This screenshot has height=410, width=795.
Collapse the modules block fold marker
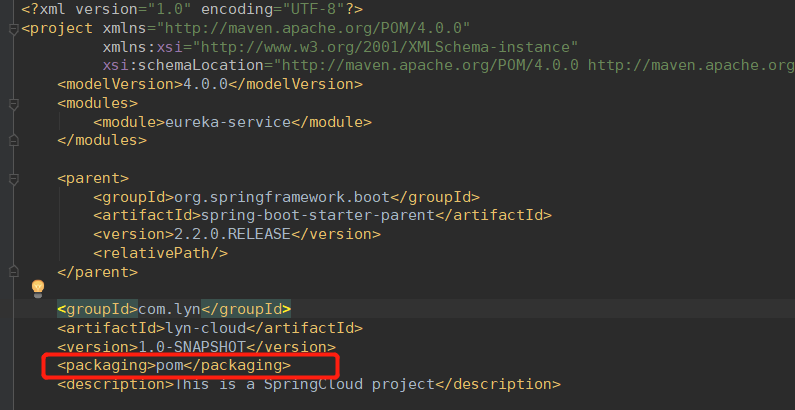pyautogui.click(x=14, y=103)
